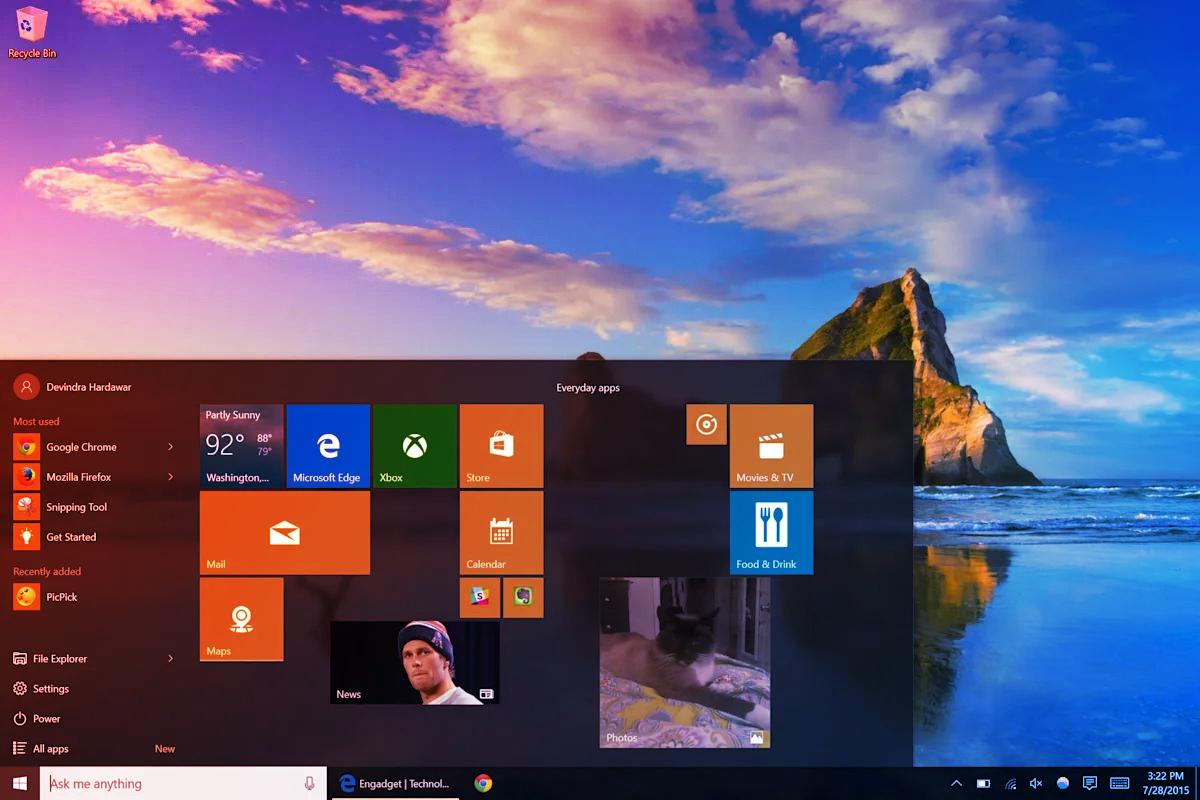Click the Ask me anything search box

tap(183, 784)
